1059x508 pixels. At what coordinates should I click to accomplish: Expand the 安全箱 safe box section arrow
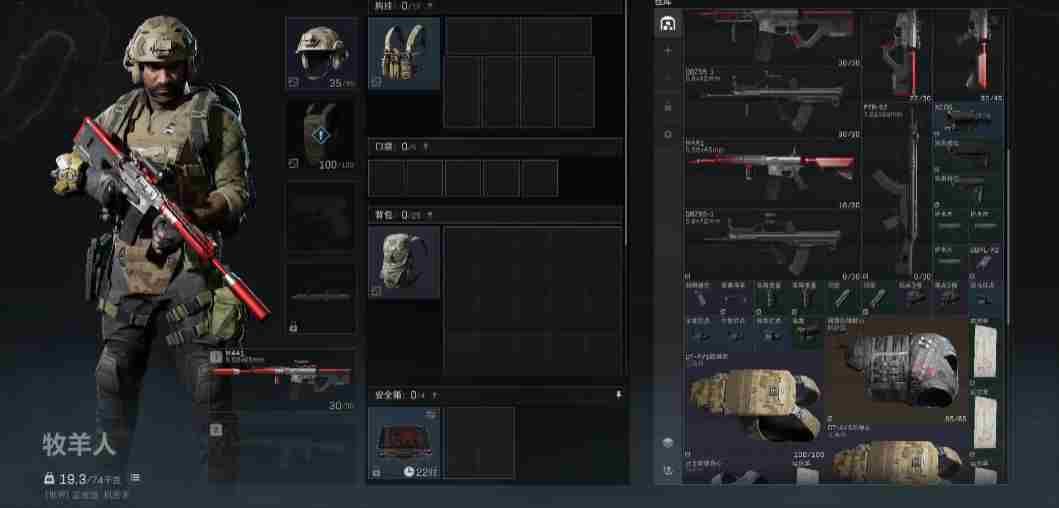435,395
